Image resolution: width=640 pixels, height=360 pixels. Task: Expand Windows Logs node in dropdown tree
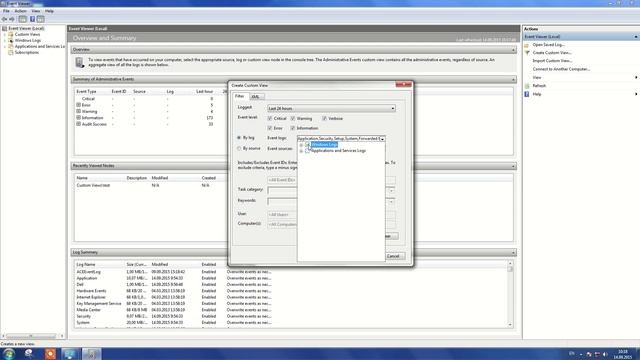tap(301, 145)
